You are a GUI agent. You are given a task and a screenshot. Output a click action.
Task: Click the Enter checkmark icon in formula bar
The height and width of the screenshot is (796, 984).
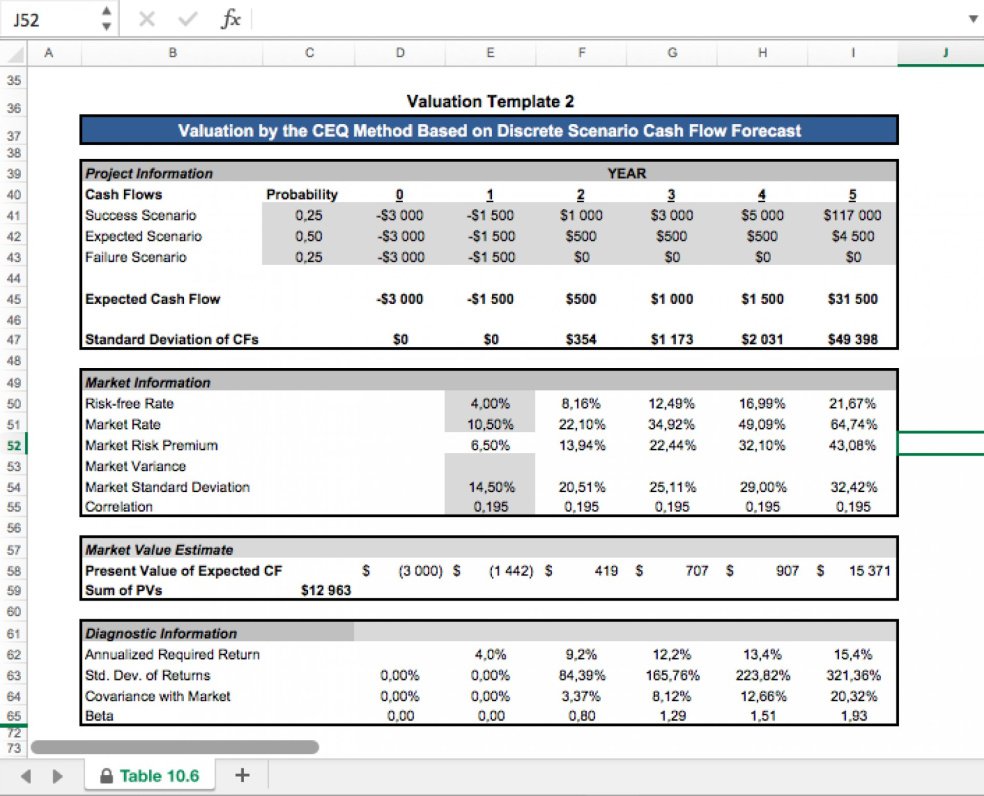tap(186, 19)
